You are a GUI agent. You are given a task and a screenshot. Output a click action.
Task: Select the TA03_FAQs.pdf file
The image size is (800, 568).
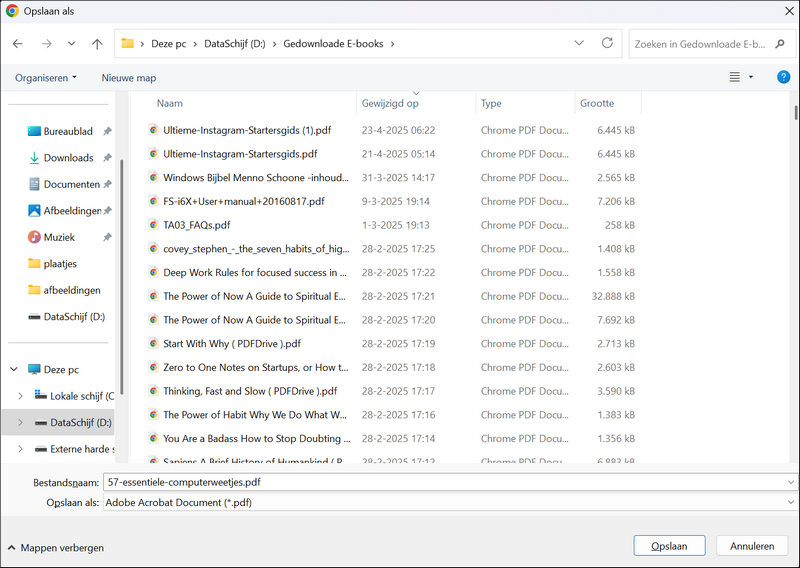(x=196, y=225)
